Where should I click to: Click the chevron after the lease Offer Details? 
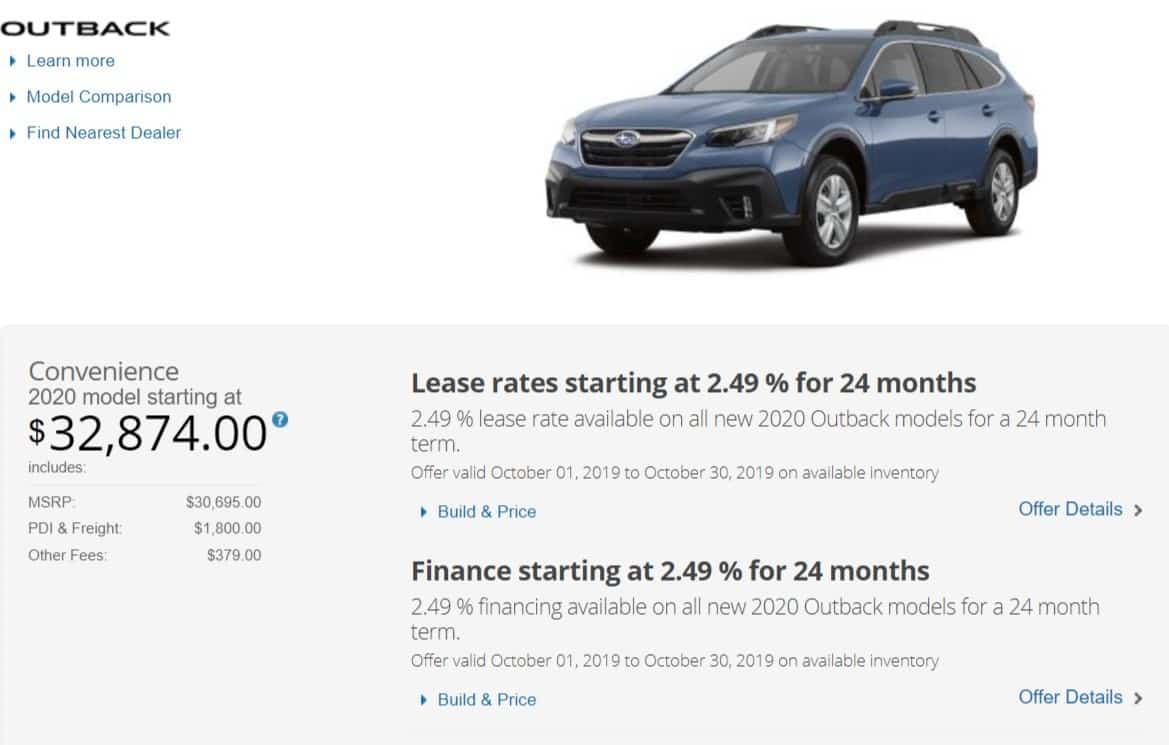tap(1139, 509)
